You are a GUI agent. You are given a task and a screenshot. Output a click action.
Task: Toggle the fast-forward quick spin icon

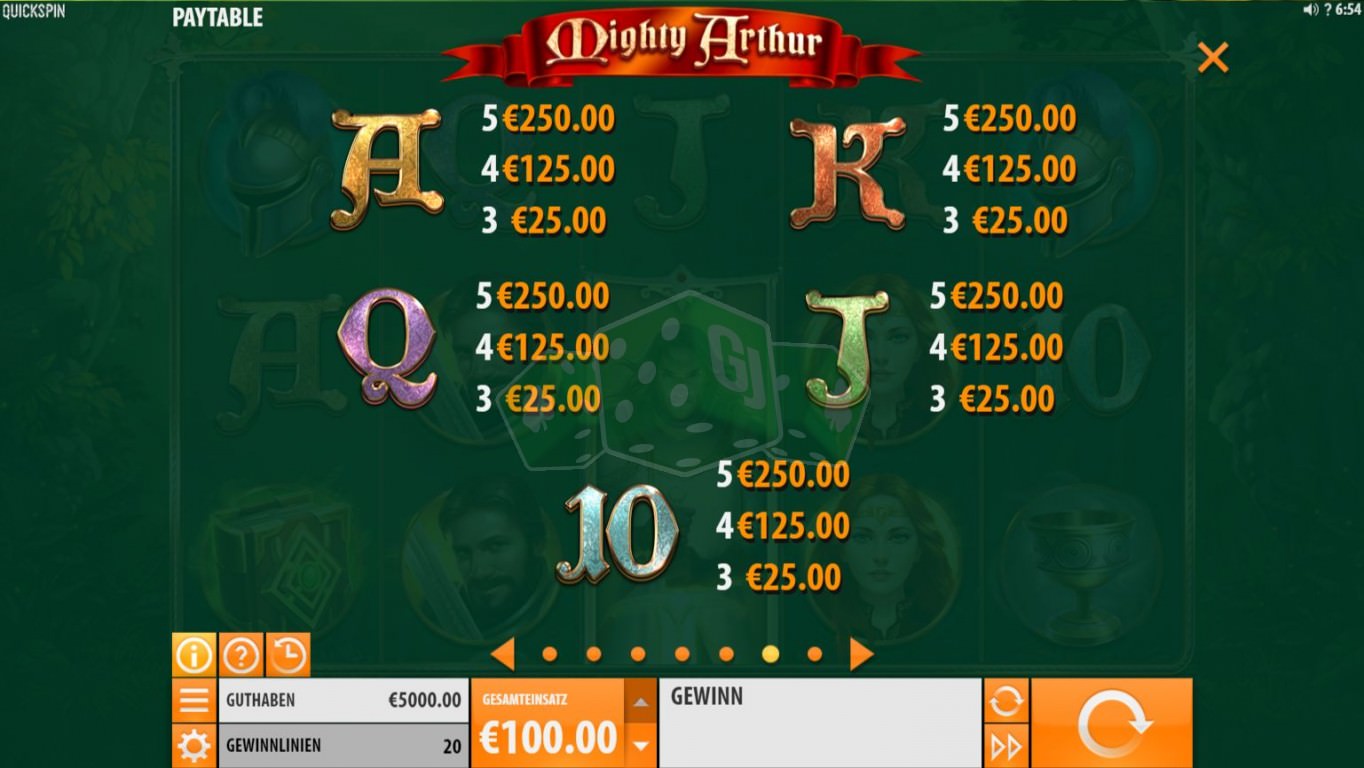pos(1006,746)
